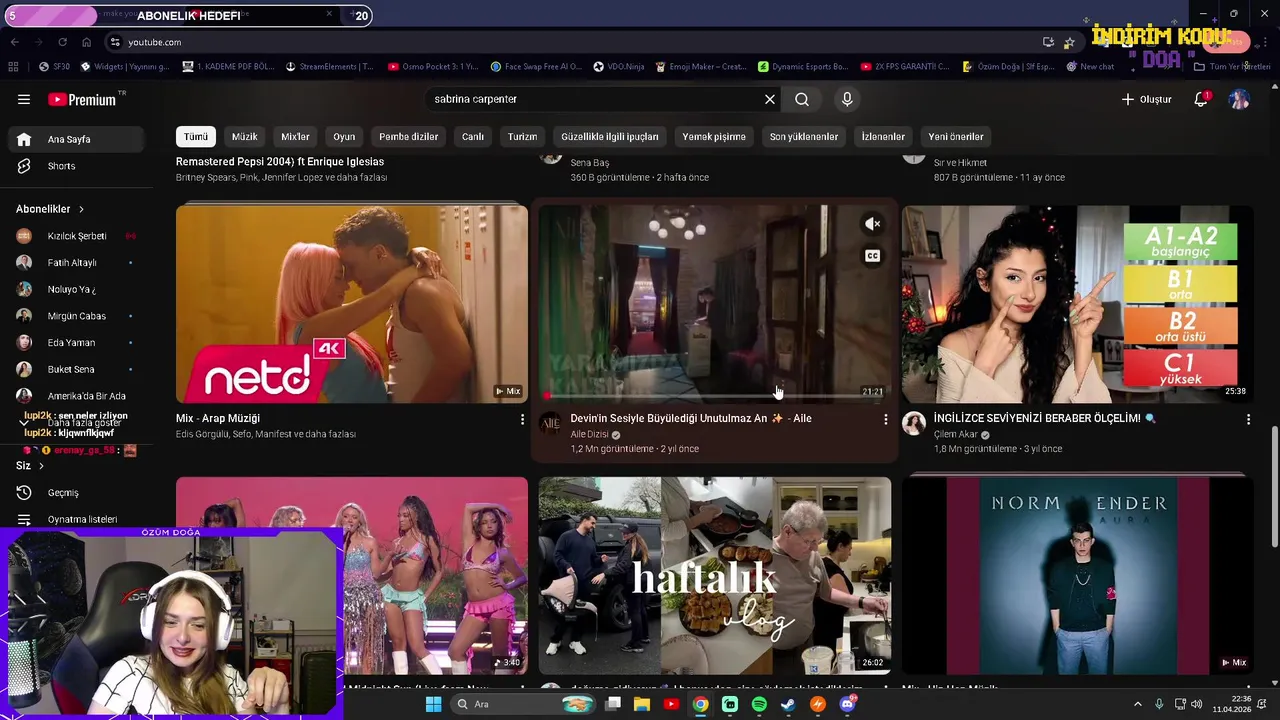Viewport: 1280px width, 720px height.
Task: Click the browser reload button
Action: pos(62,42)
